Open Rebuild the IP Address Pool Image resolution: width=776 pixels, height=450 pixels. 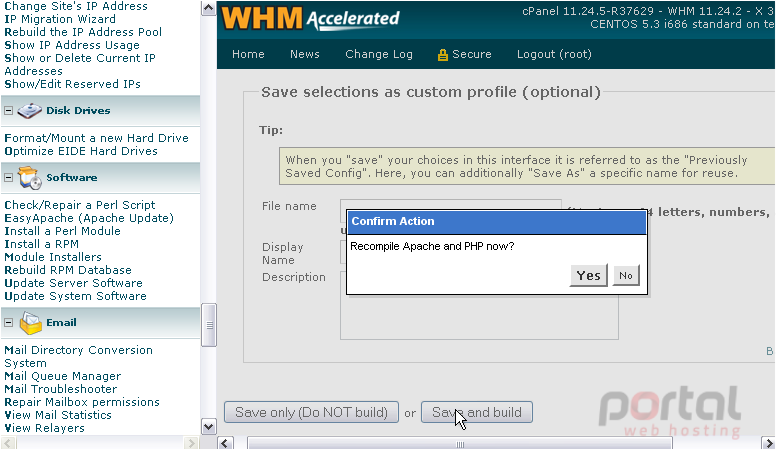click(83, 32)
